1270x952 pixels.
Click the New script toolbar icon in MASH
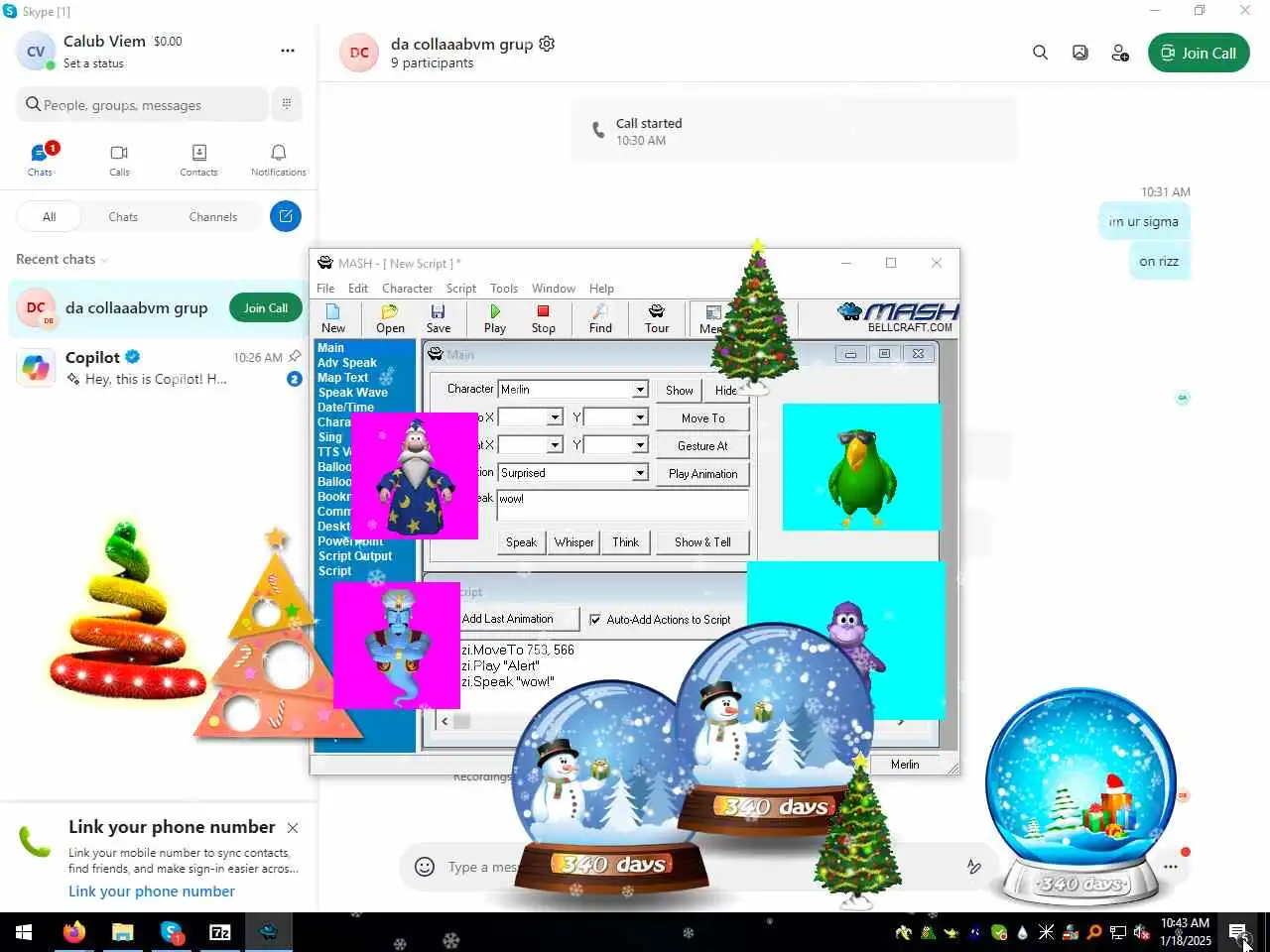[333, 318]
